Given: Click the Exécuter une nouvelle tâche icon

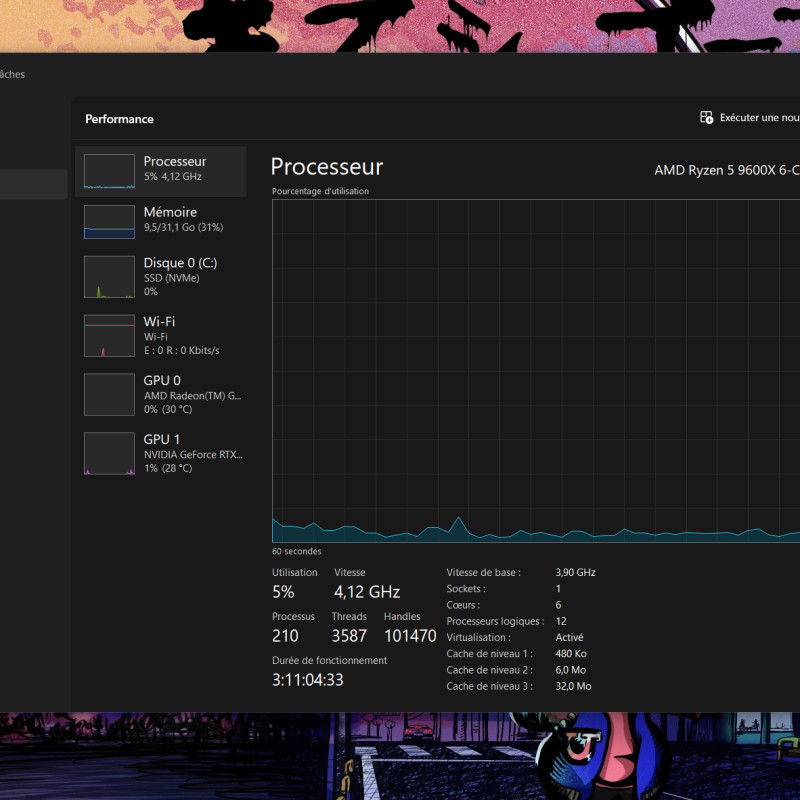Looking at the screenshot, I should click(704, 117).
